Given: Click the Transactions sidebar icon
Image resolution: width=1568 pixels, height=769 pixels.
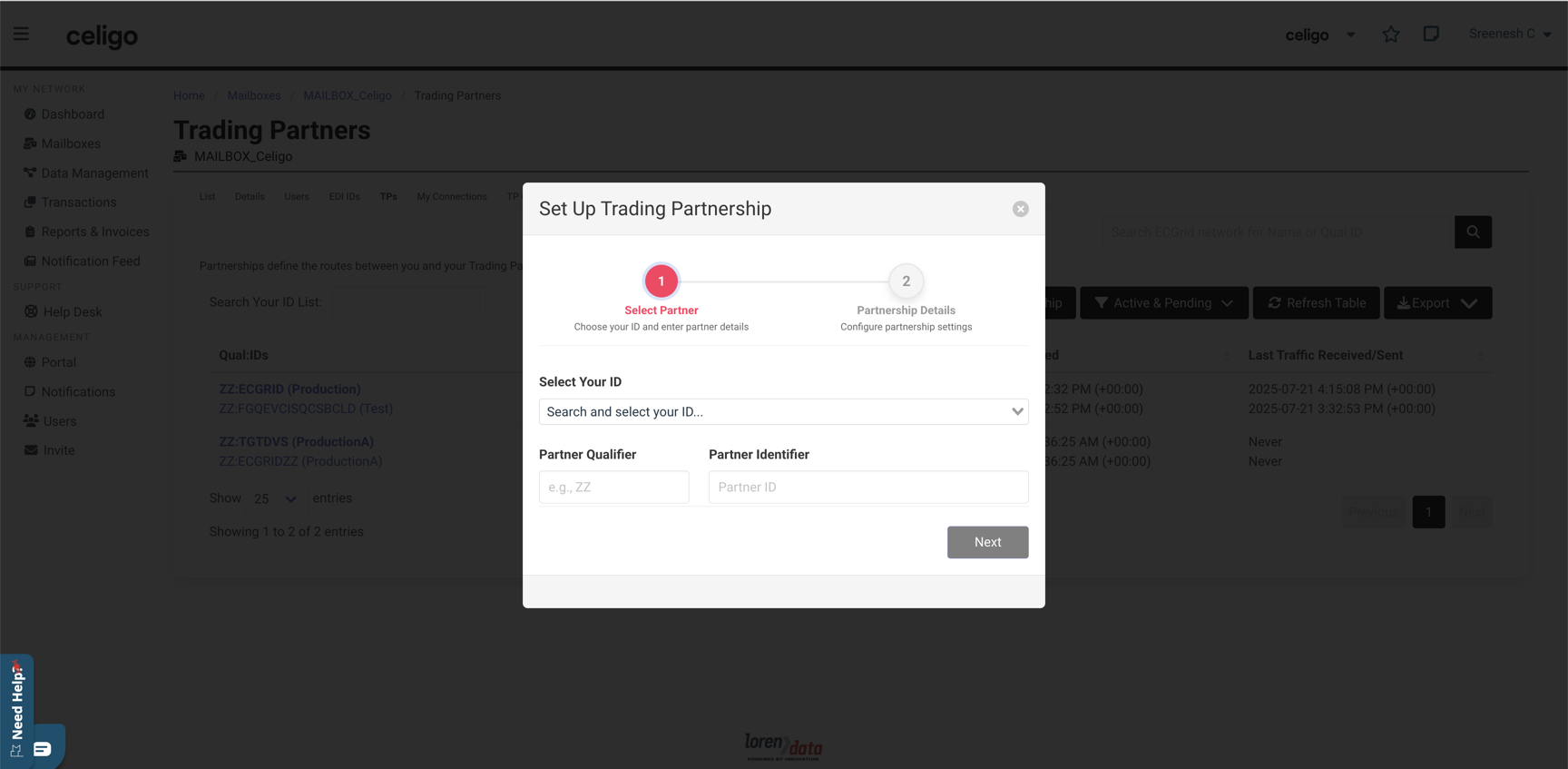Looking at the screenshot, I should pos(30,202).
